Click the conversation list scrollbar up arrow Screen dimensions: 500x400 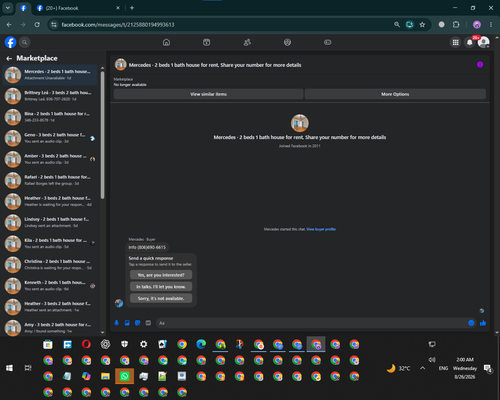point(102,68)
